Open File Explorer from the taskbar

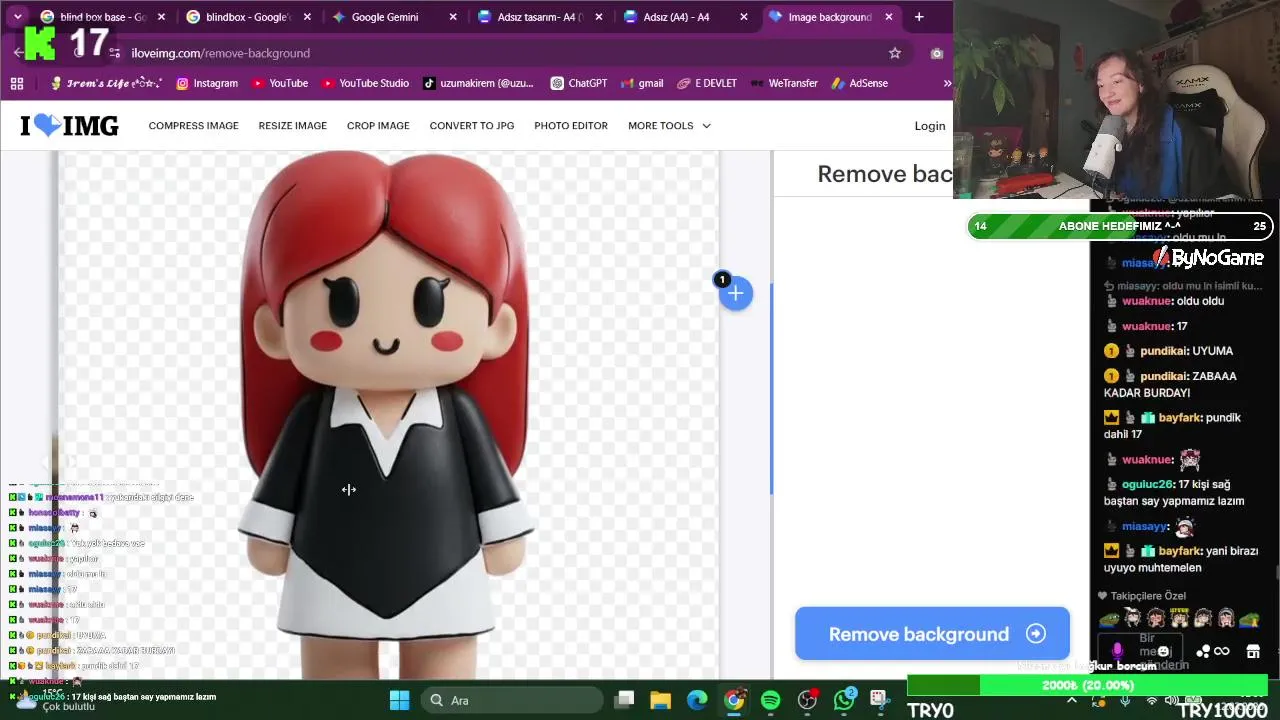pos(660,700)
